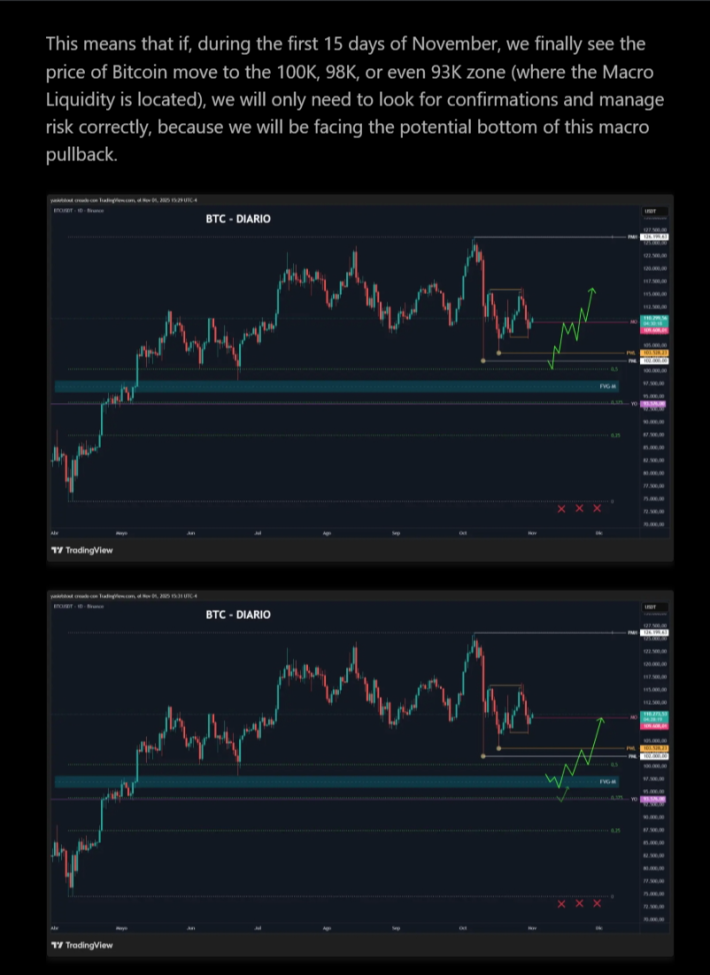Open the second BTC - DIARIO chart image
Screen dimensions: 710x975
(360, 773)
